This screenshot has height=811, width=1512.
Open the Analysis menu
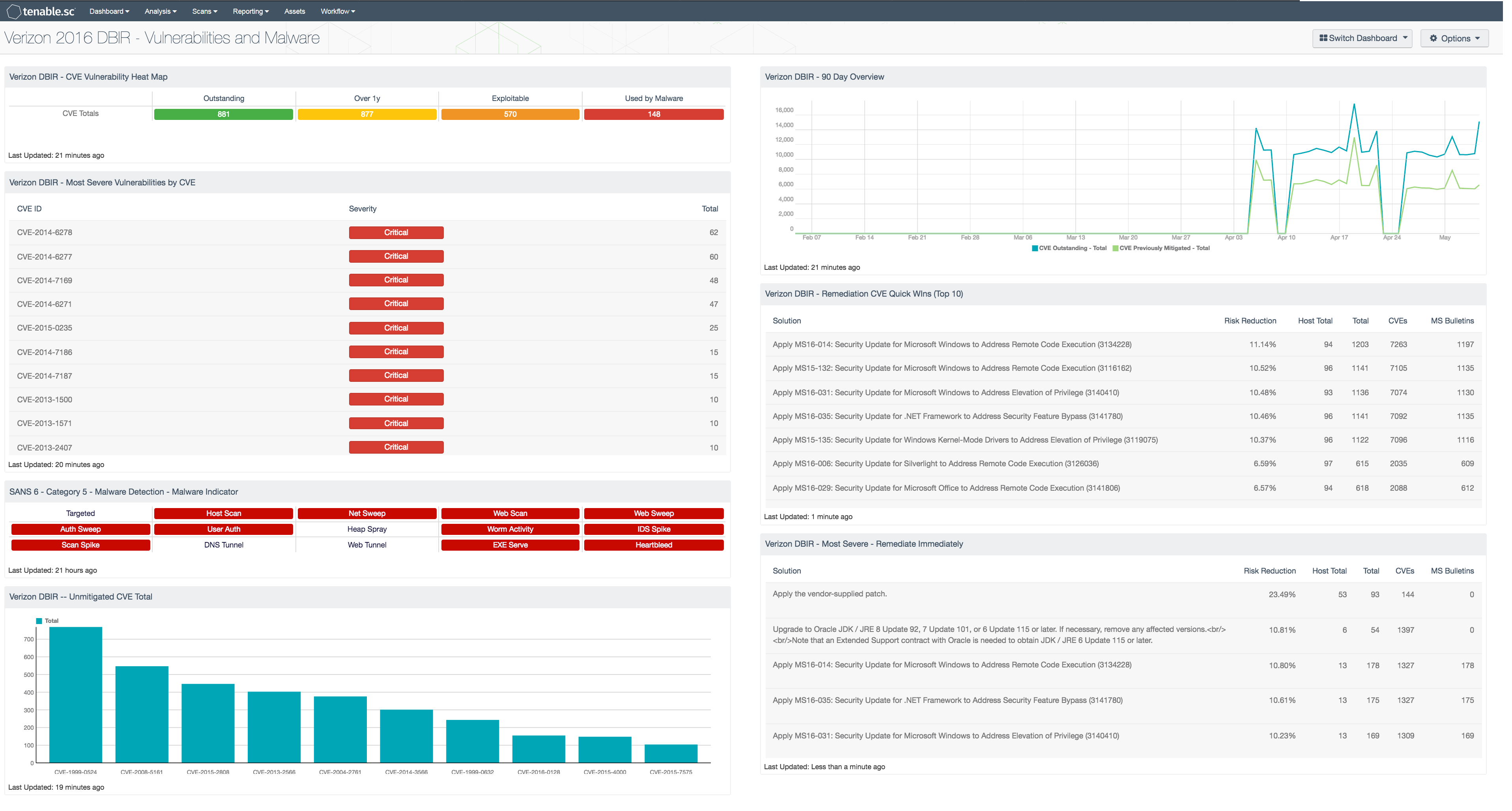coord(160,11)
